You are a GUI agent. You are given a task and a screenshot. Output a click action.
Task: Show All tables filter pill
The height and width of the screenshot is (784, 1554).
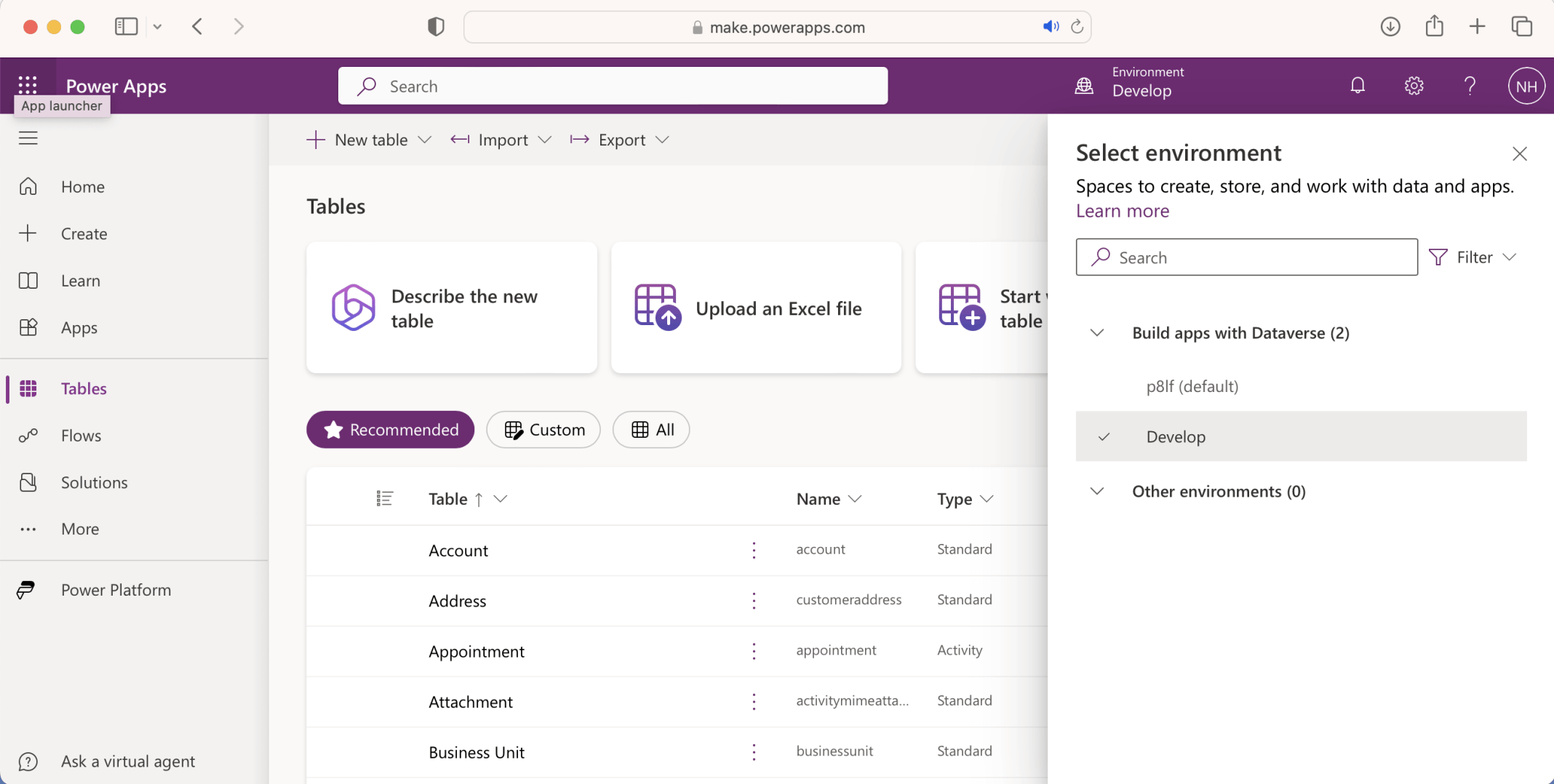click(651, 430)
